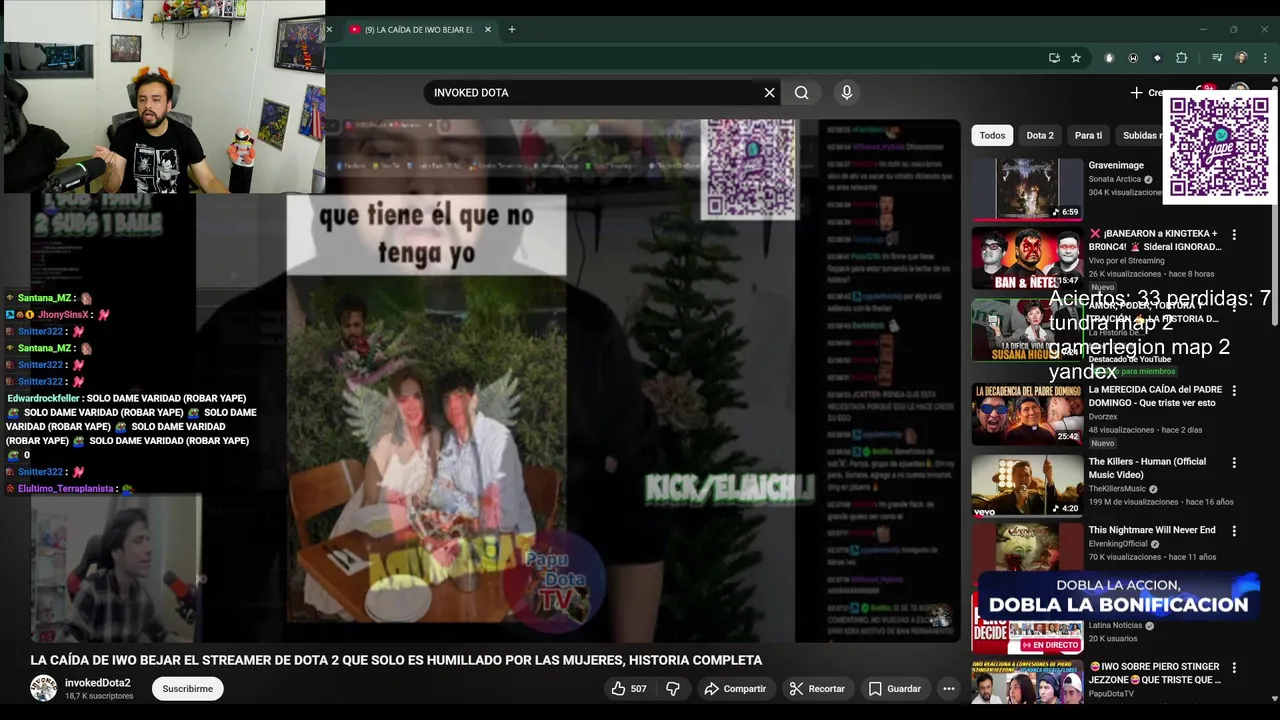This screenshot has height=720, width=1280.
Task: Open This Nightmare Will Never End title
Action: pos(1152,530)
